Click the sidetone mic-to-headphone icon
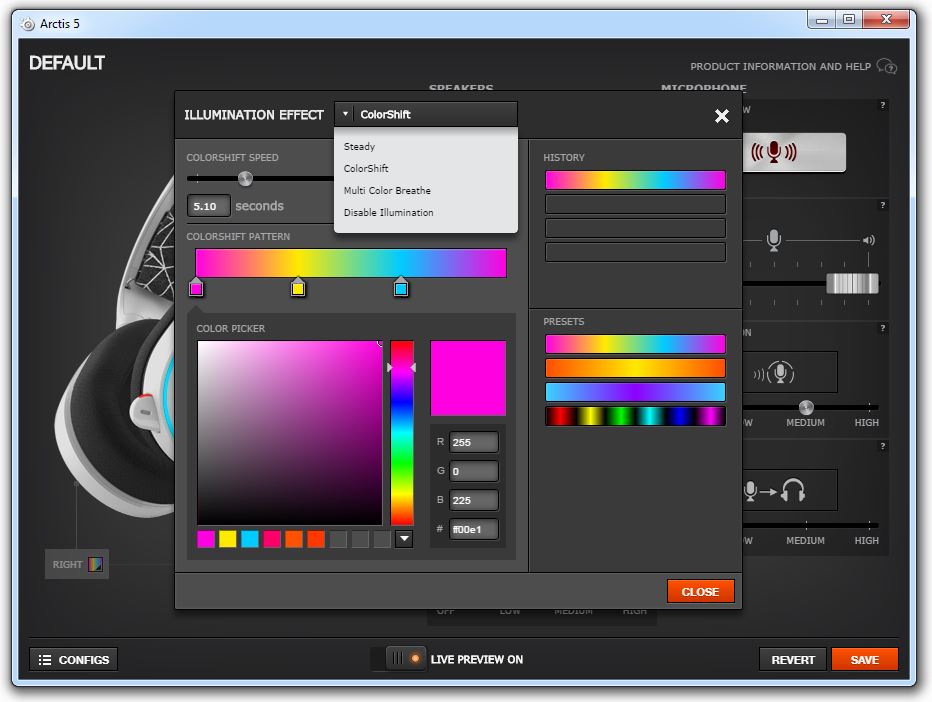This screenshot has width=932, height=702. pyautogui.click(x=774, y=491)
